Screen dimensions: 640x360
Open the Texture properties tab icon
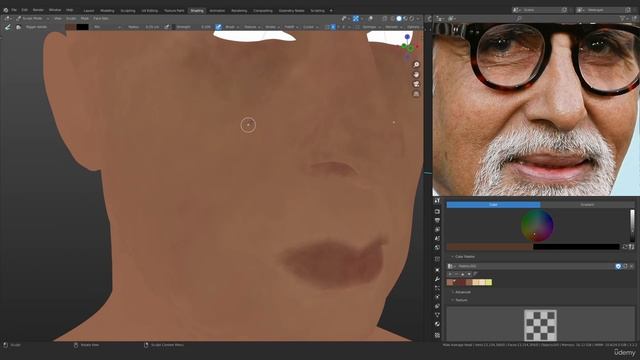[x=437, y=335]
